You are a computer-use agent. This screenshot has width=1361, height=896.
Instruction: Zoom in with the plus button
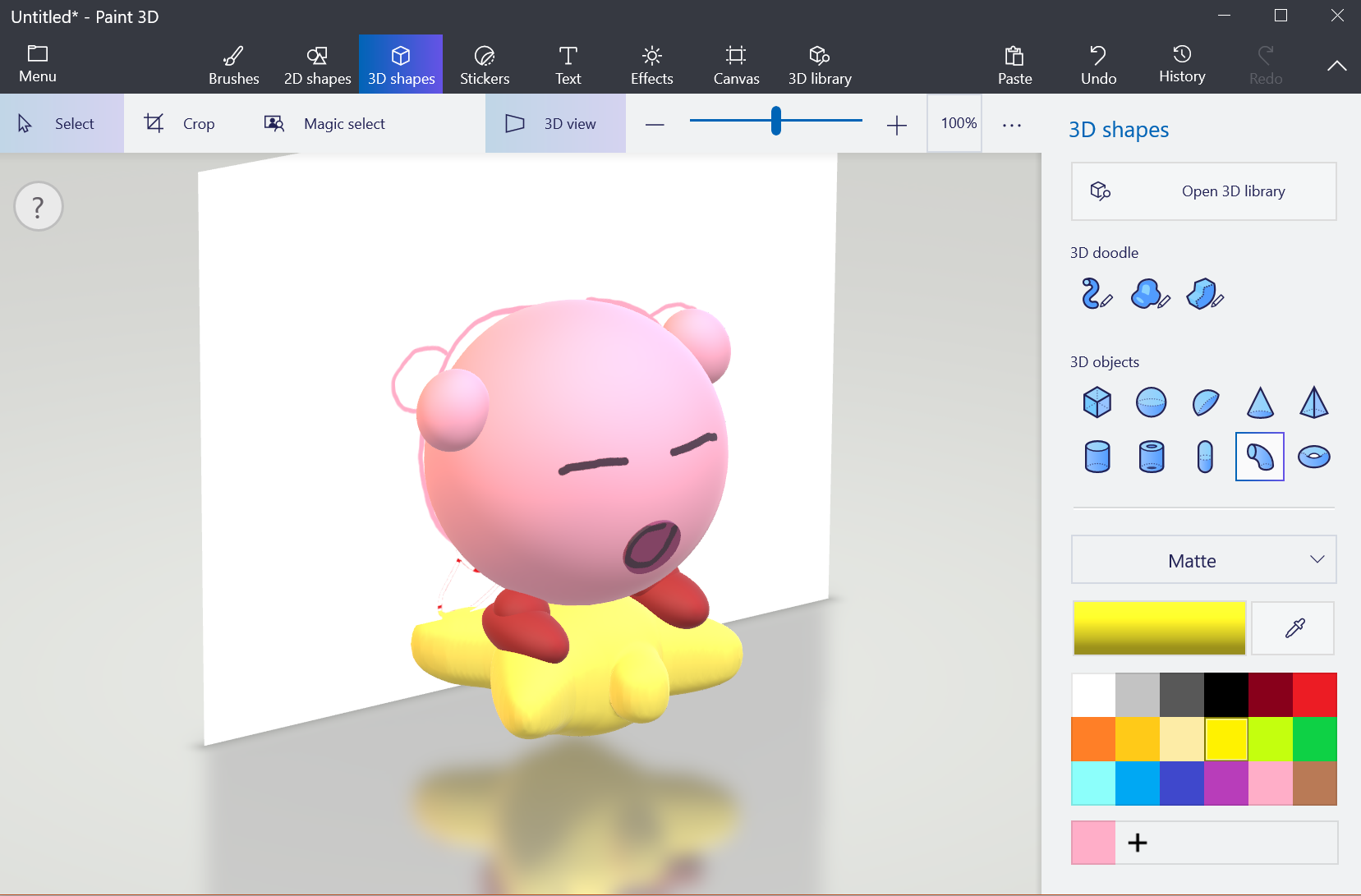pyautogui.click(x=897, y=125)
